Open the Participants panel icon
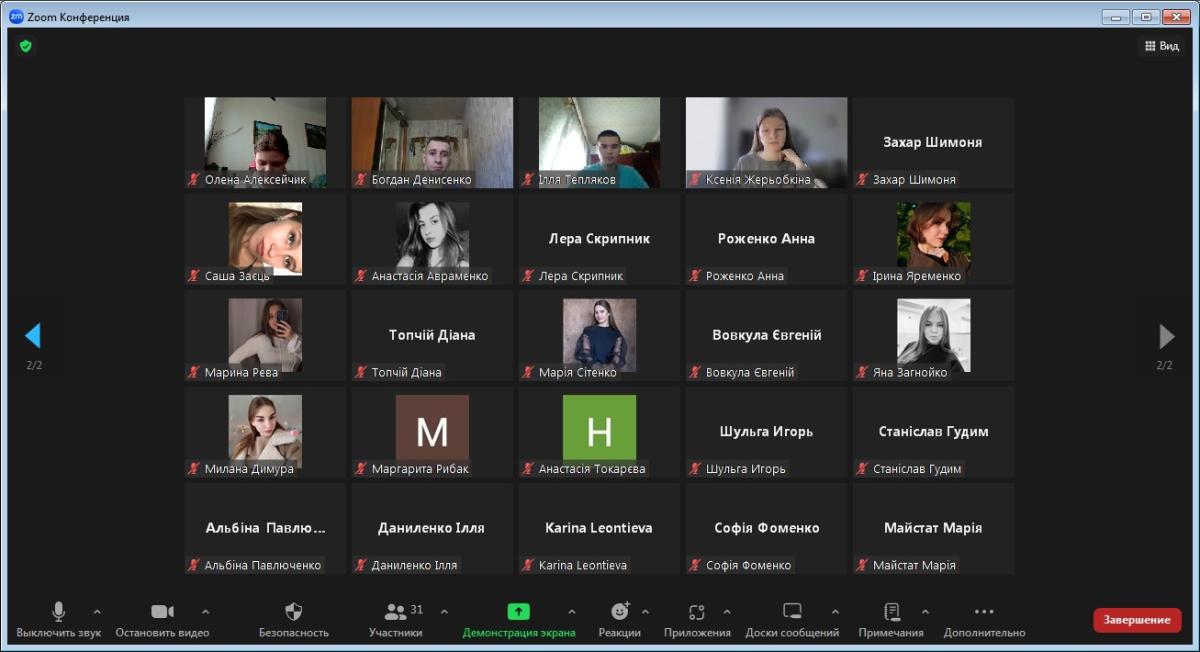The width and height of the screenshot is (1200, 652). (395, 611)
